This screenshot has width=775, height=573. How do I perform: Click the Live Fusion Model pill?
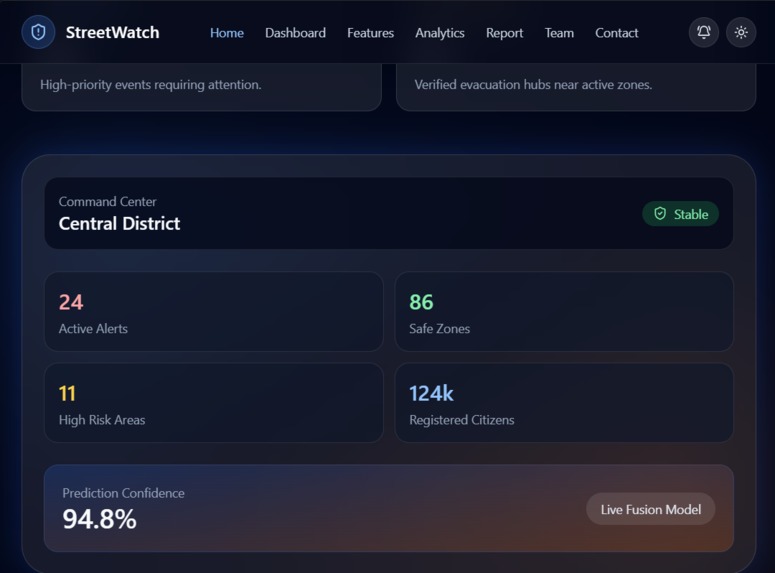coord(650,509)
